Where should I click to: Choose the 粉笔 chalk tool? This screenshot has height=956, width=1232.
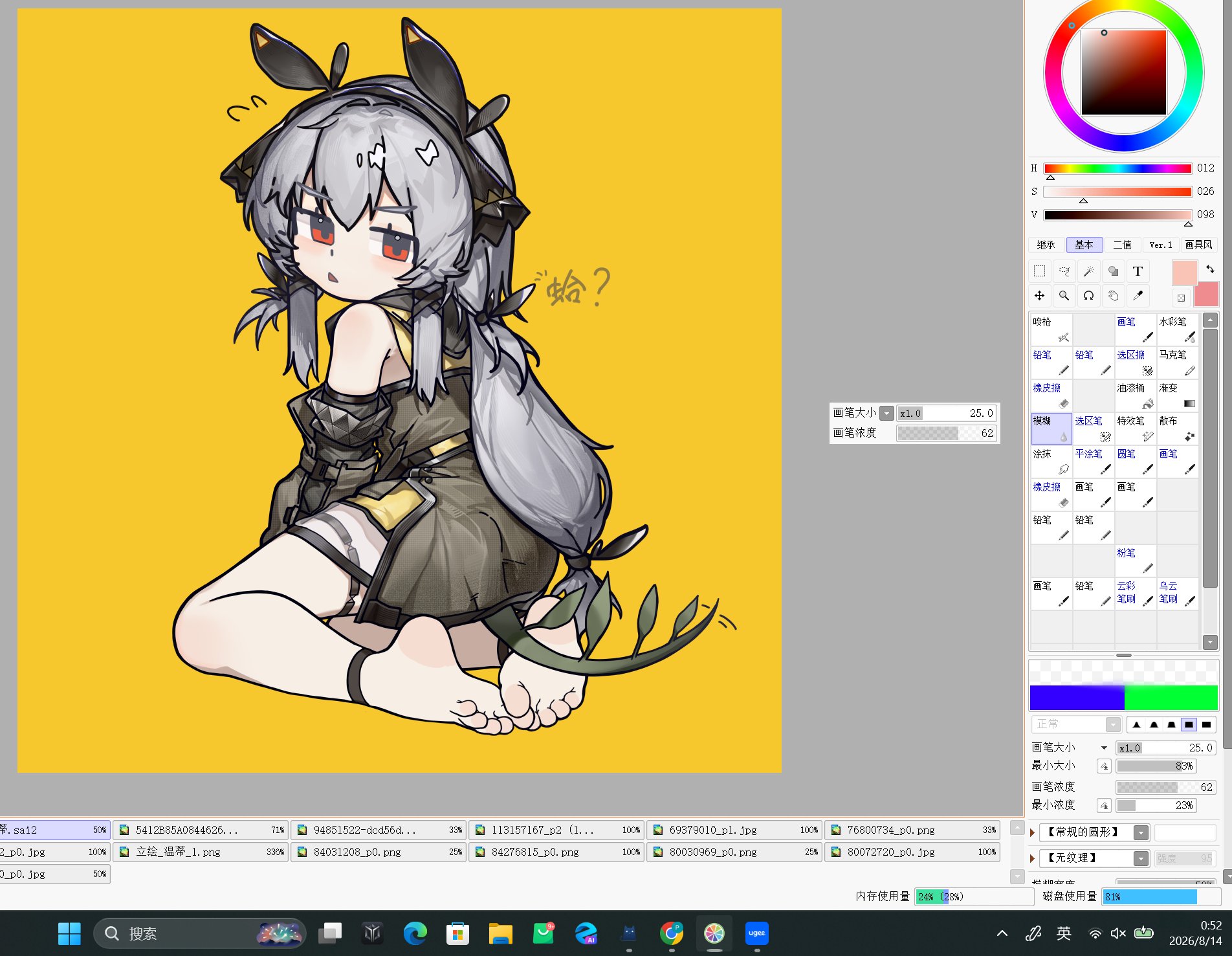(x=1136, y=561)
